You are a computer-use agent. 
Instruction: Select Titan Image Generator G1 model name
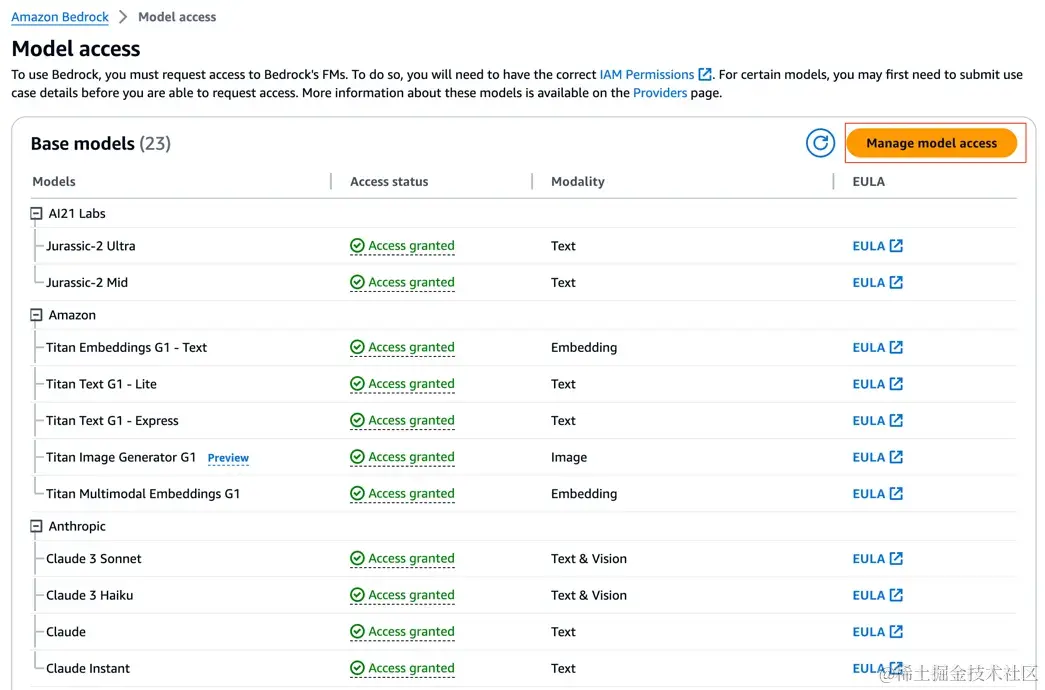121,457
